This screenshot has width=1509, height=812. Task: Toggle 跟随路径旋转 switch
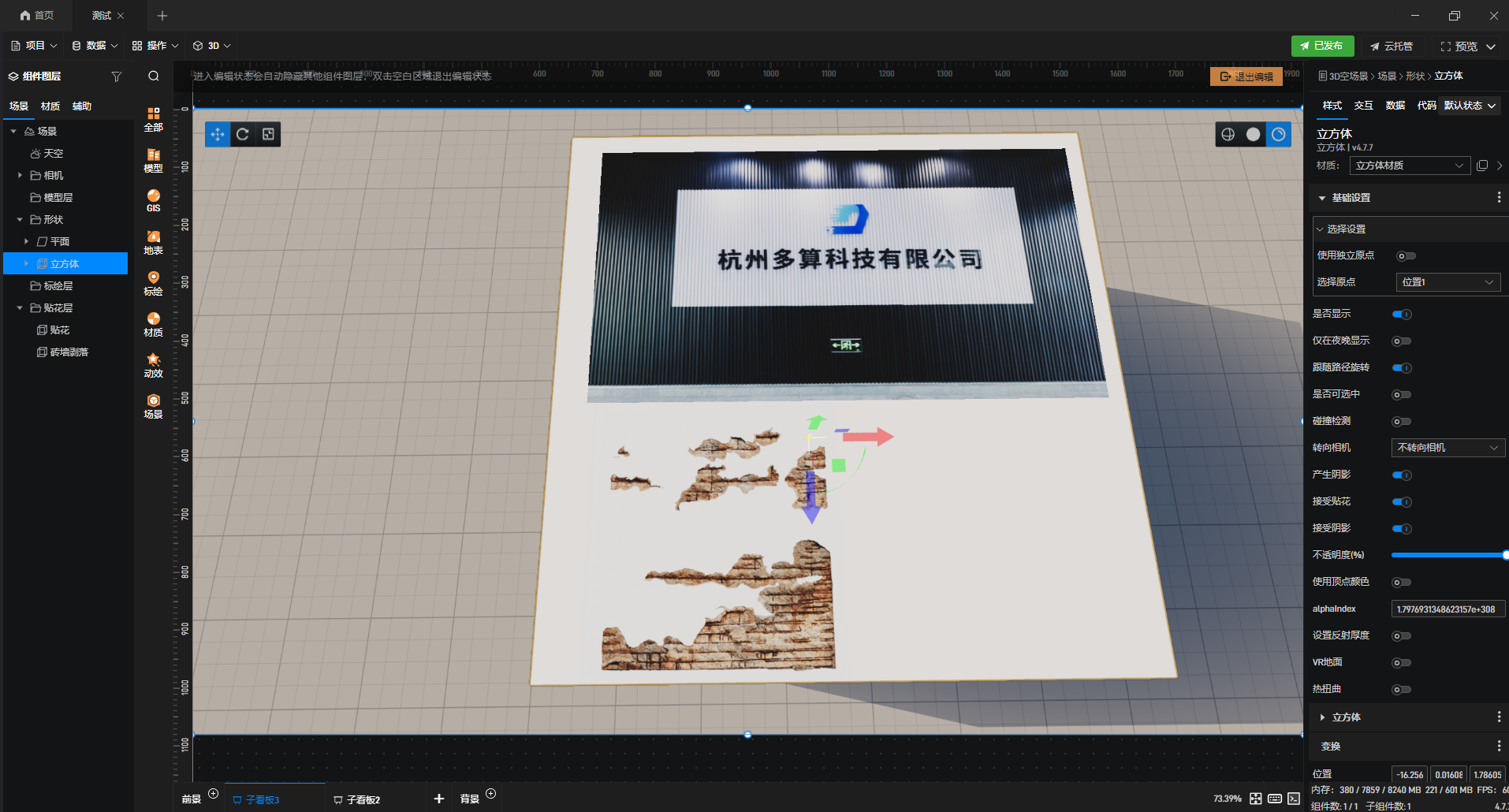pyautogui.click(x=1402, y=368)
